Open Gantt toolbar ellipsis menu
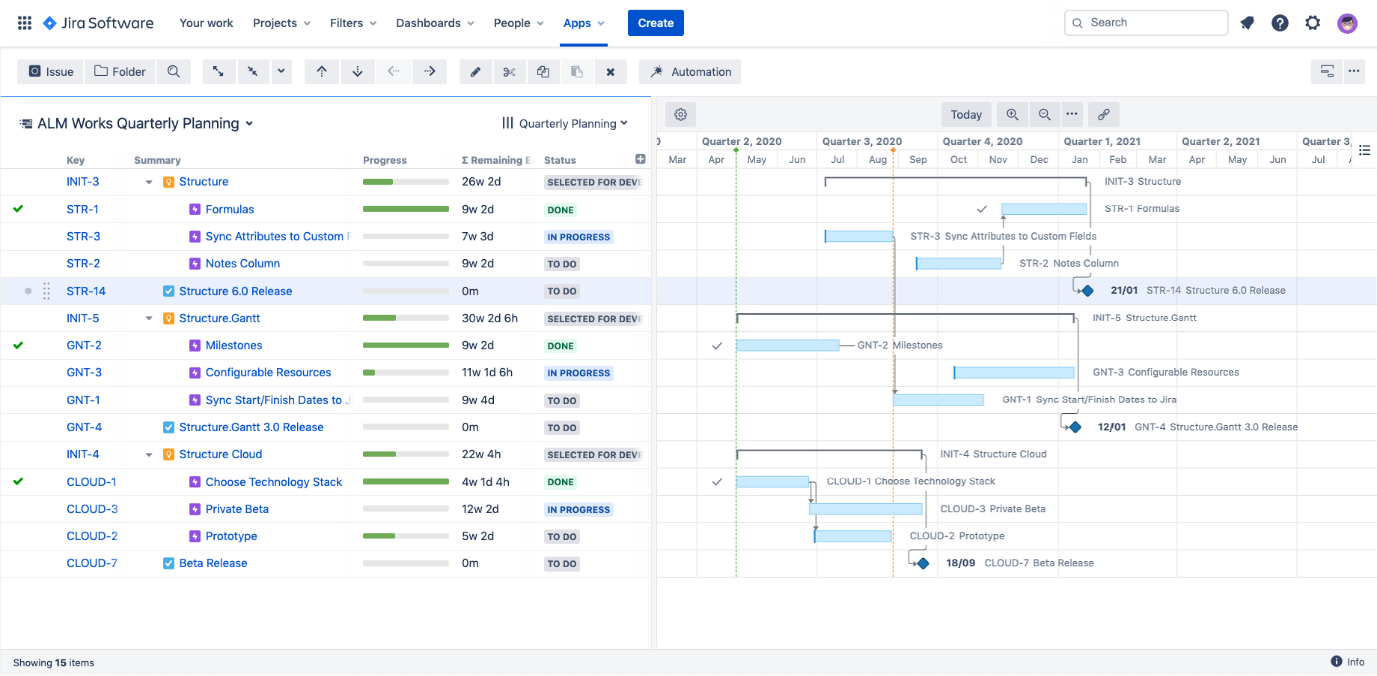 coord(1072,114)
